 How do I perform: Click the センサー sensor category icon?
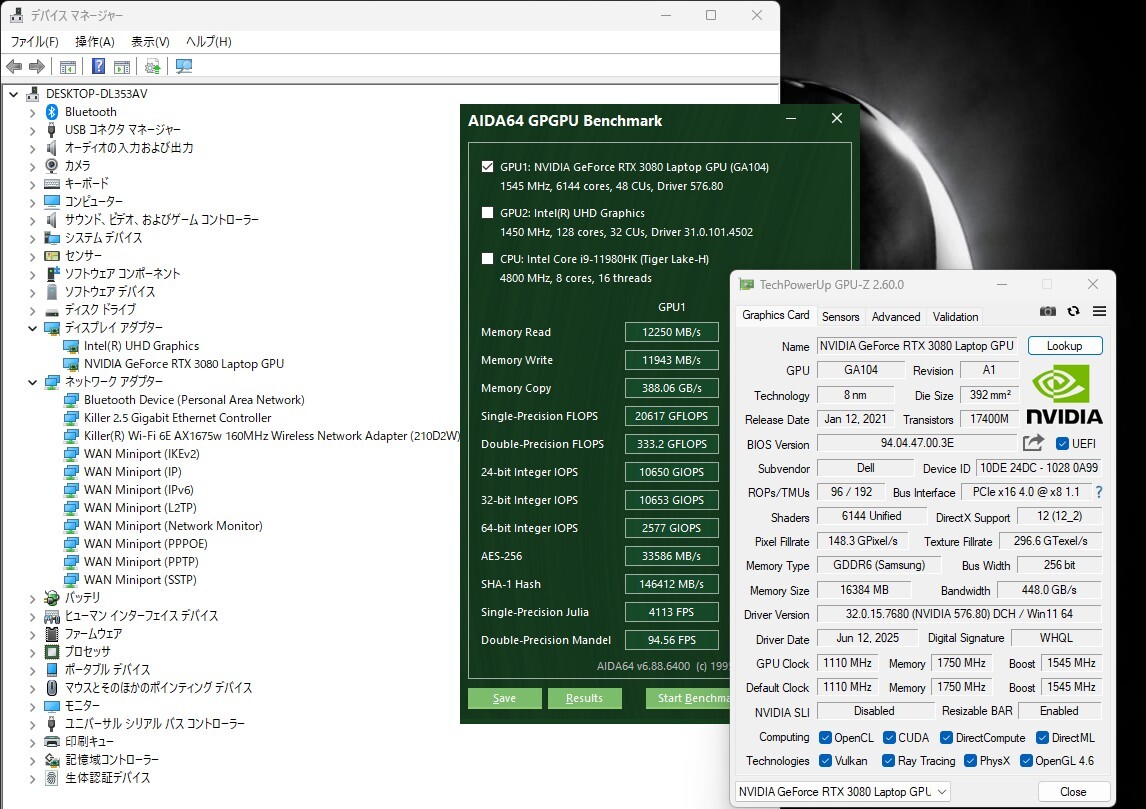(x=51, y=256)
